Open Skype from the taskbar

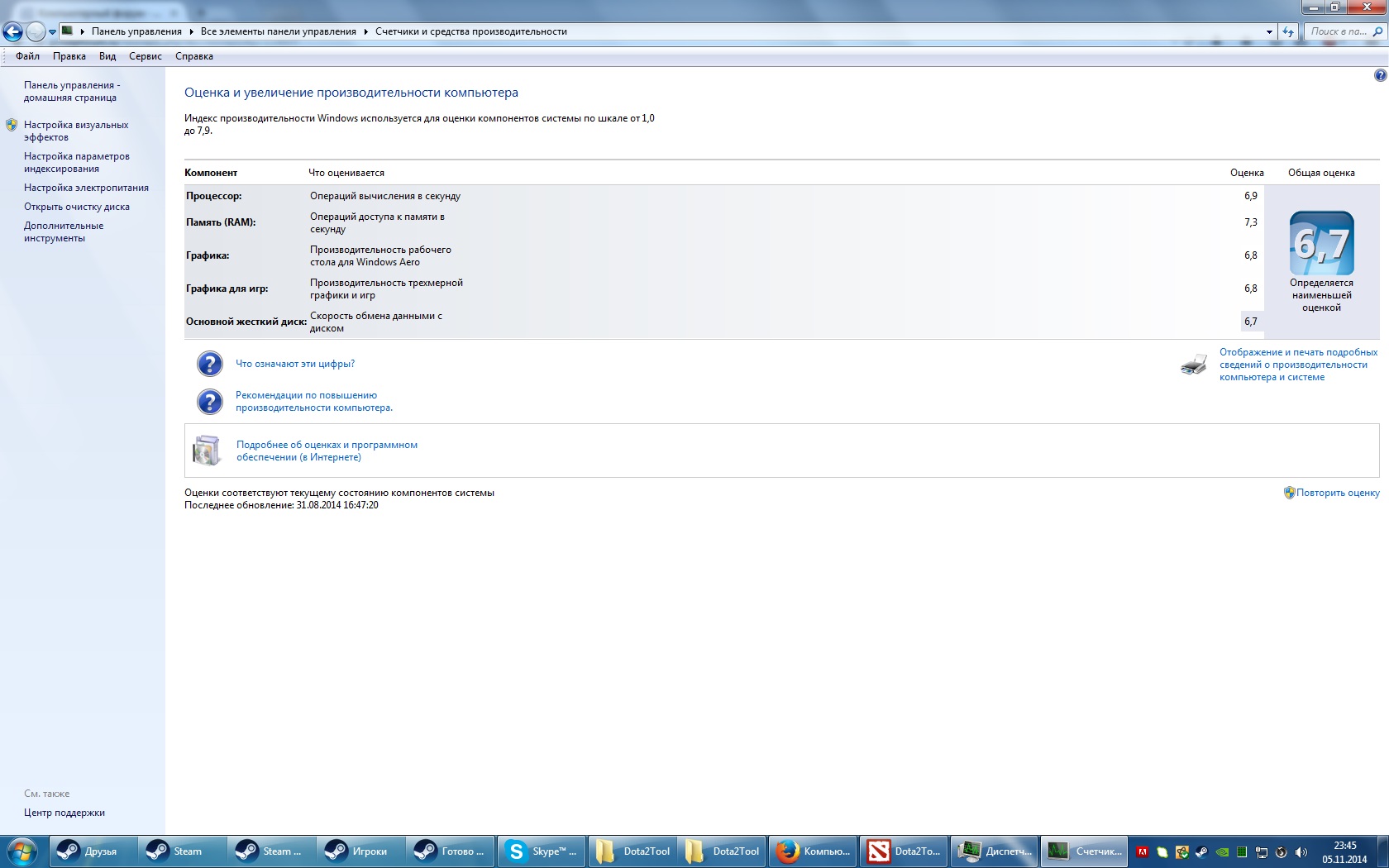coord(542,851)
